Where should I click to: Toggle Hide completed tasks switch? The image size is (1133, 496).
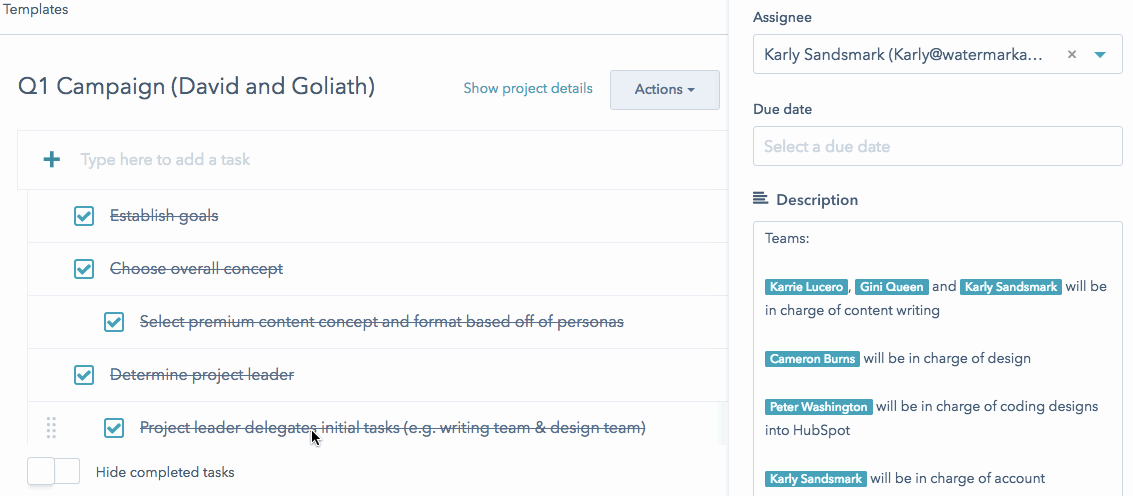53,471
